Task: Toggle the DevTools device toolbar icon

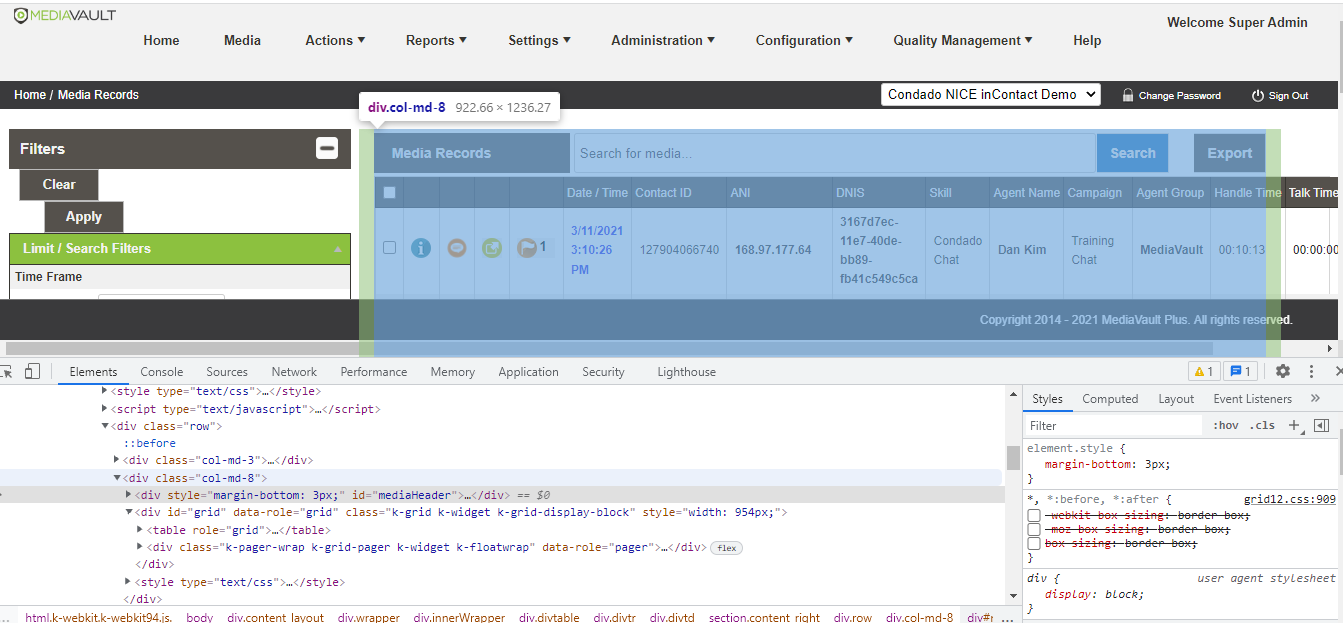Action: pos(32,371)
